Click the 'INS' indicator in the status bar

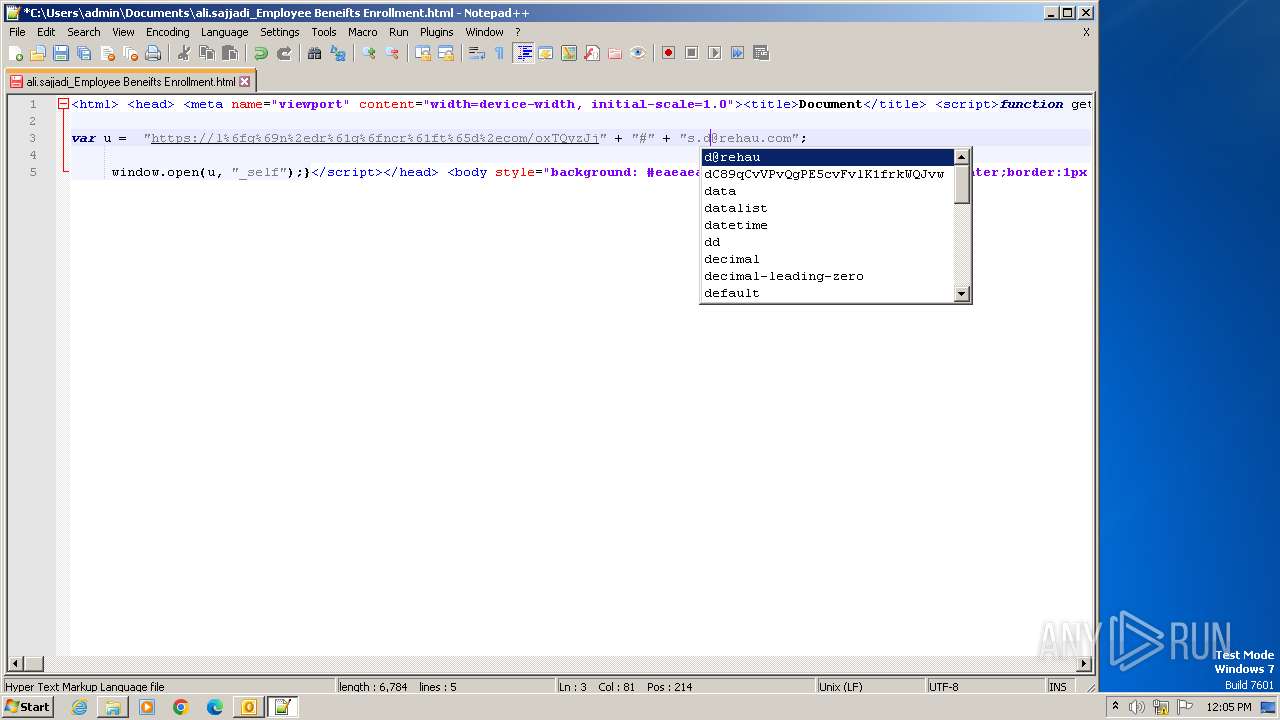click(1057, 687)
